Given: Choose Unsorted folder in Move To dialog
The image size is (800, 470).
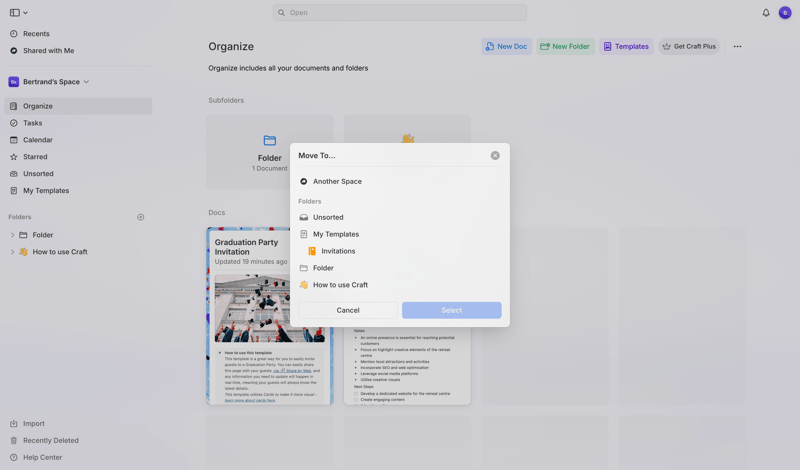Looking at the screenshot, I should tap(328, 217).
